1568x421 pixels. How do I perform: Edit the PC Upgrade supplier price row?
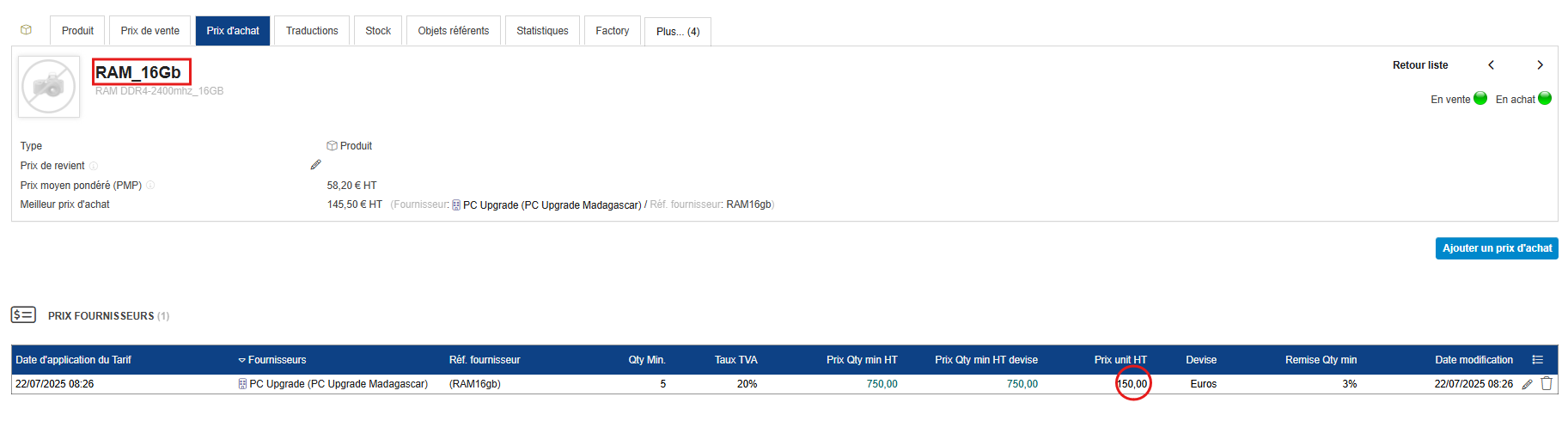[1527, 384]
